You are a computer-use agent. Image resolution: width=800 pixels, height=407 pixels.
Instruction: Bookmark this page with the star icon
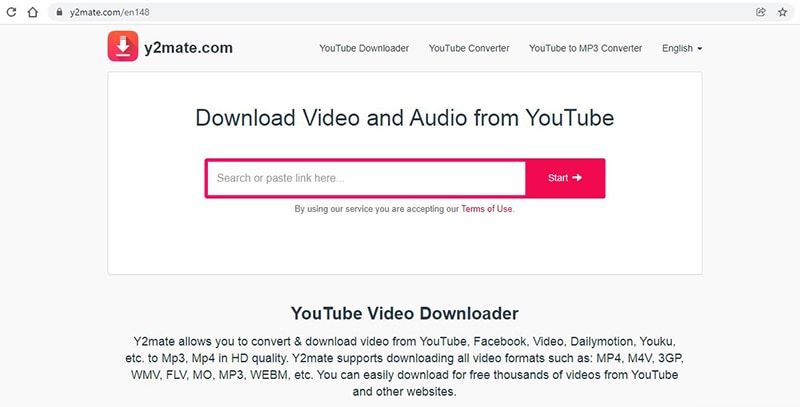pos(783,12)
